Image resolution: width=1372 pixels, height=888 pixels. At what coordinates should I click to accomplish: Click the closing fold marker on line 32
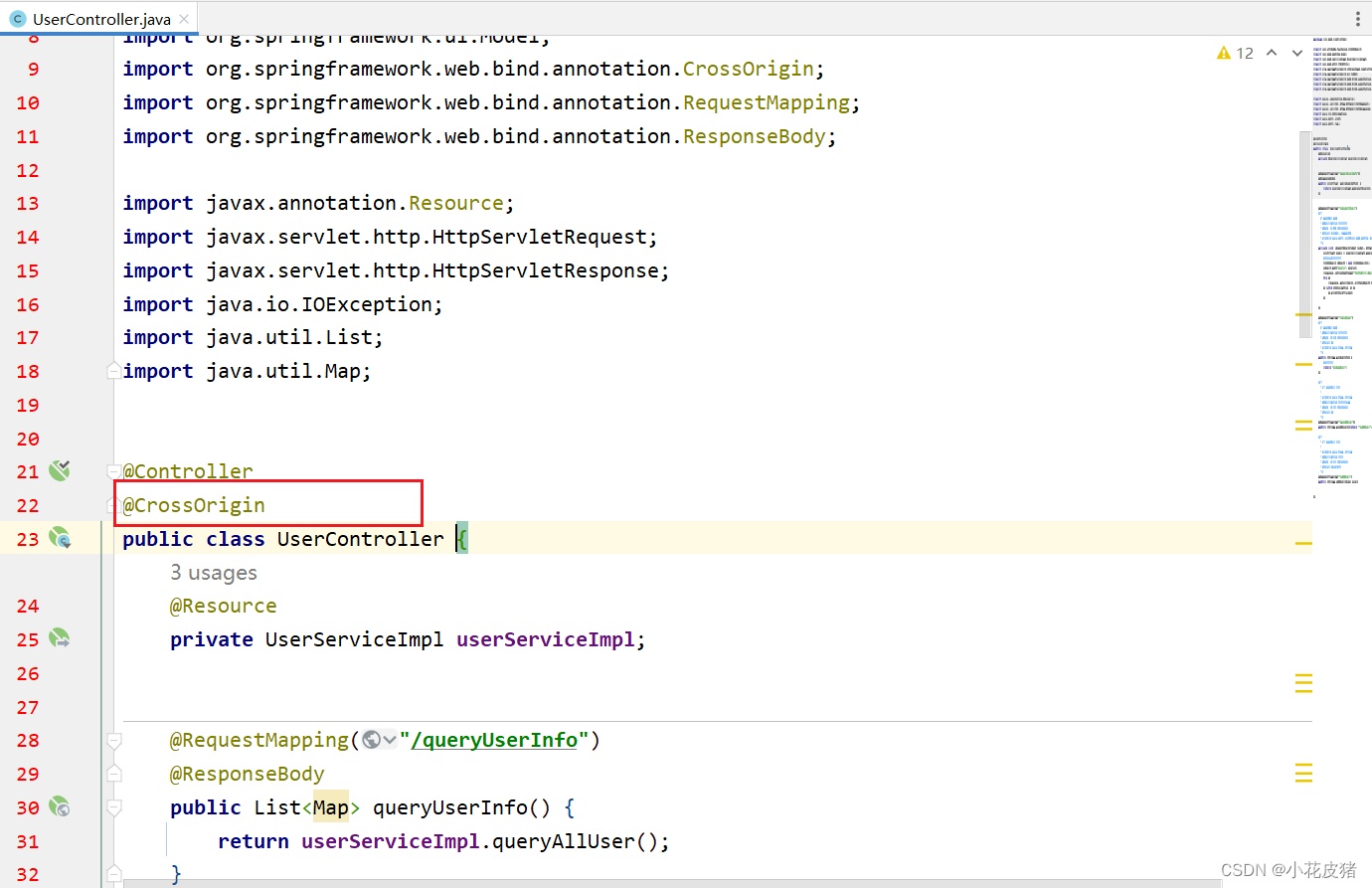tap(114, 874)
